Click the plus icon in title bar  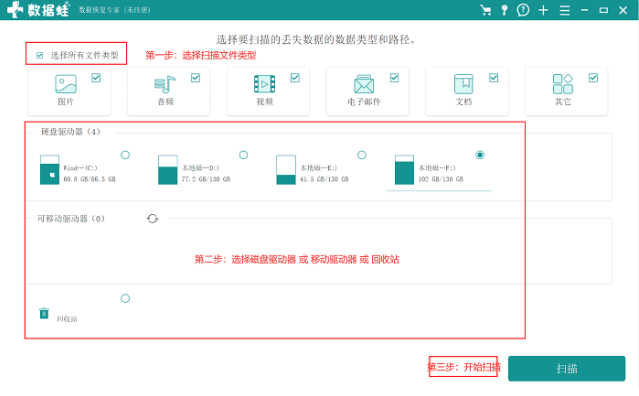[543, 10]
